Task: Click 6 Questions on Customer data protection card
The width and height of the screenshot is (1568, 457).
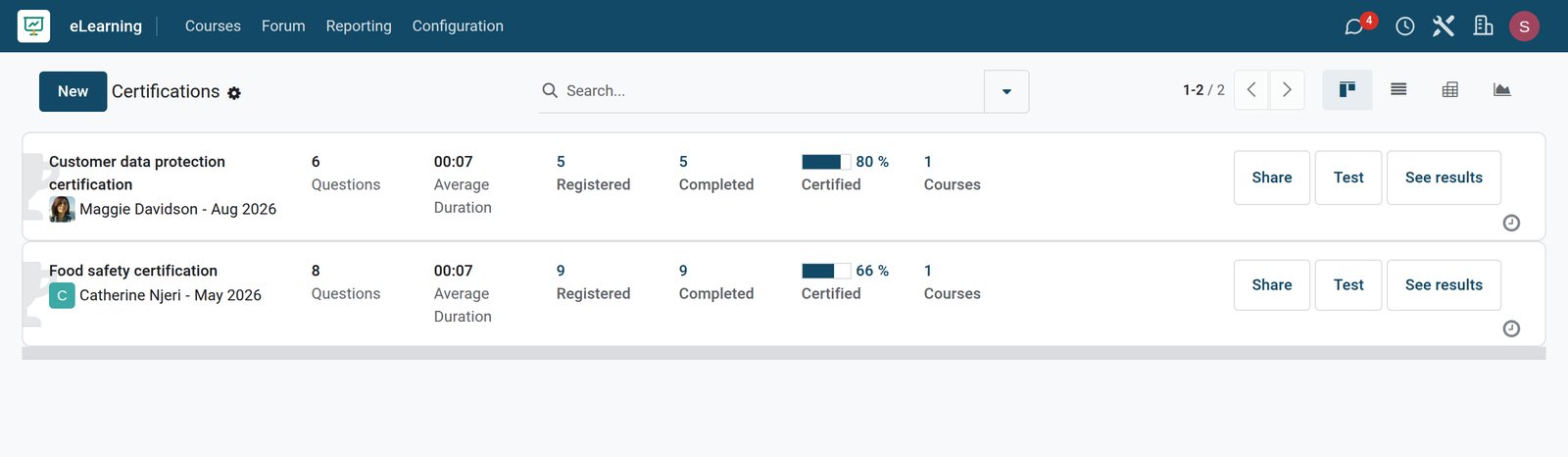Action: [345, 174]
